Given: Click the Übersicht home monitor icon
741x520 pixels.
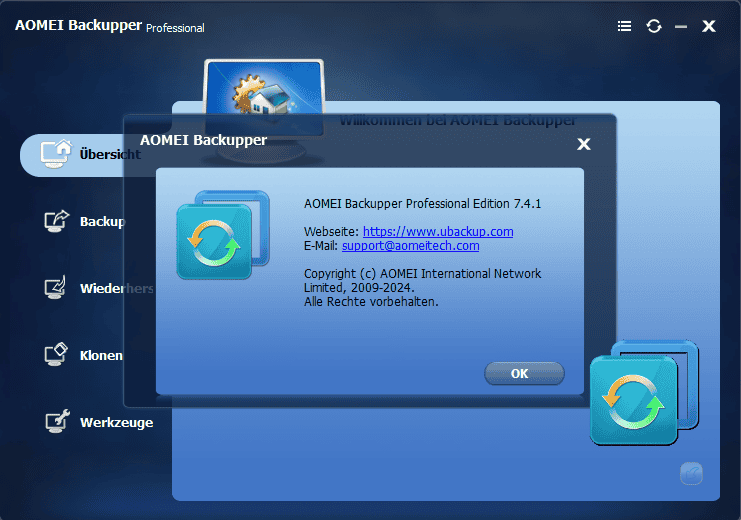Looking at the screenshot, I should click(56, 154).
